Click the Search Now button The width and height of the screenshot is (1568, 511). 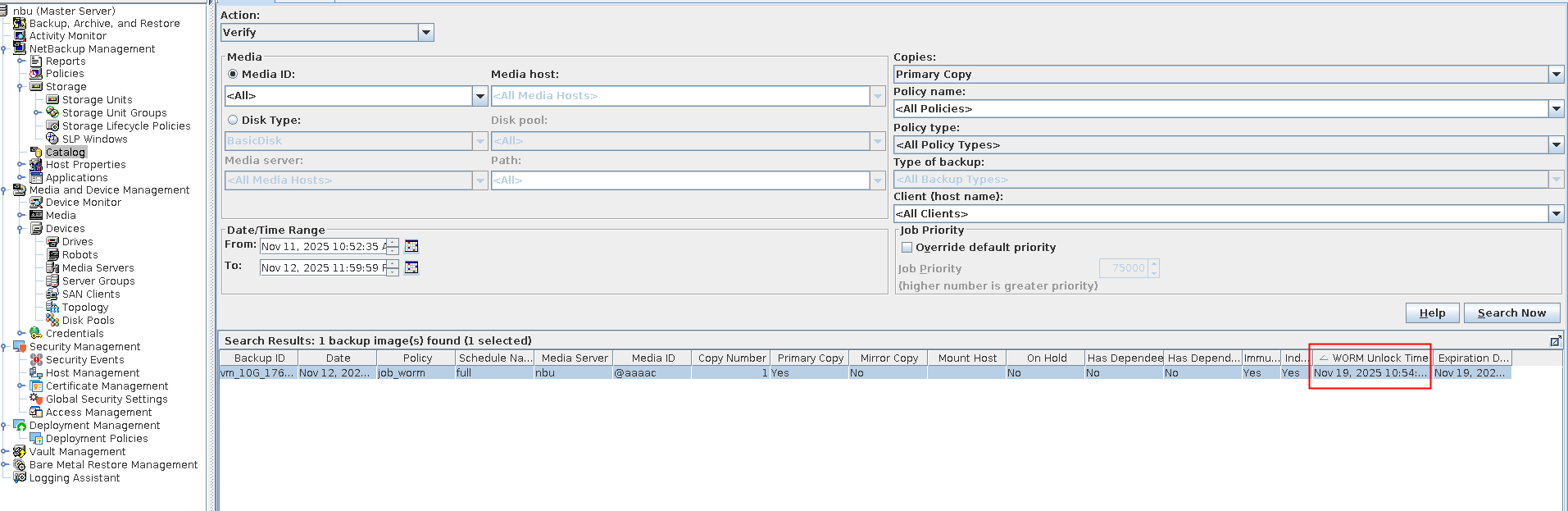(1511, 313)
